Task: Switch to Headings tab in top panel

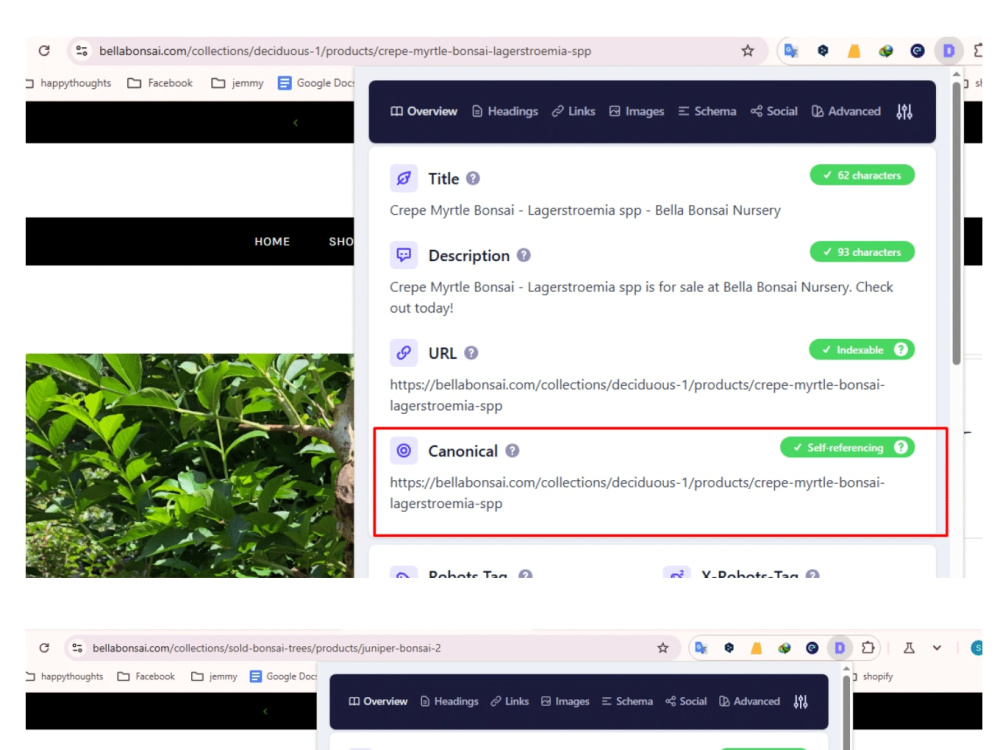Action: click(505, 111)
